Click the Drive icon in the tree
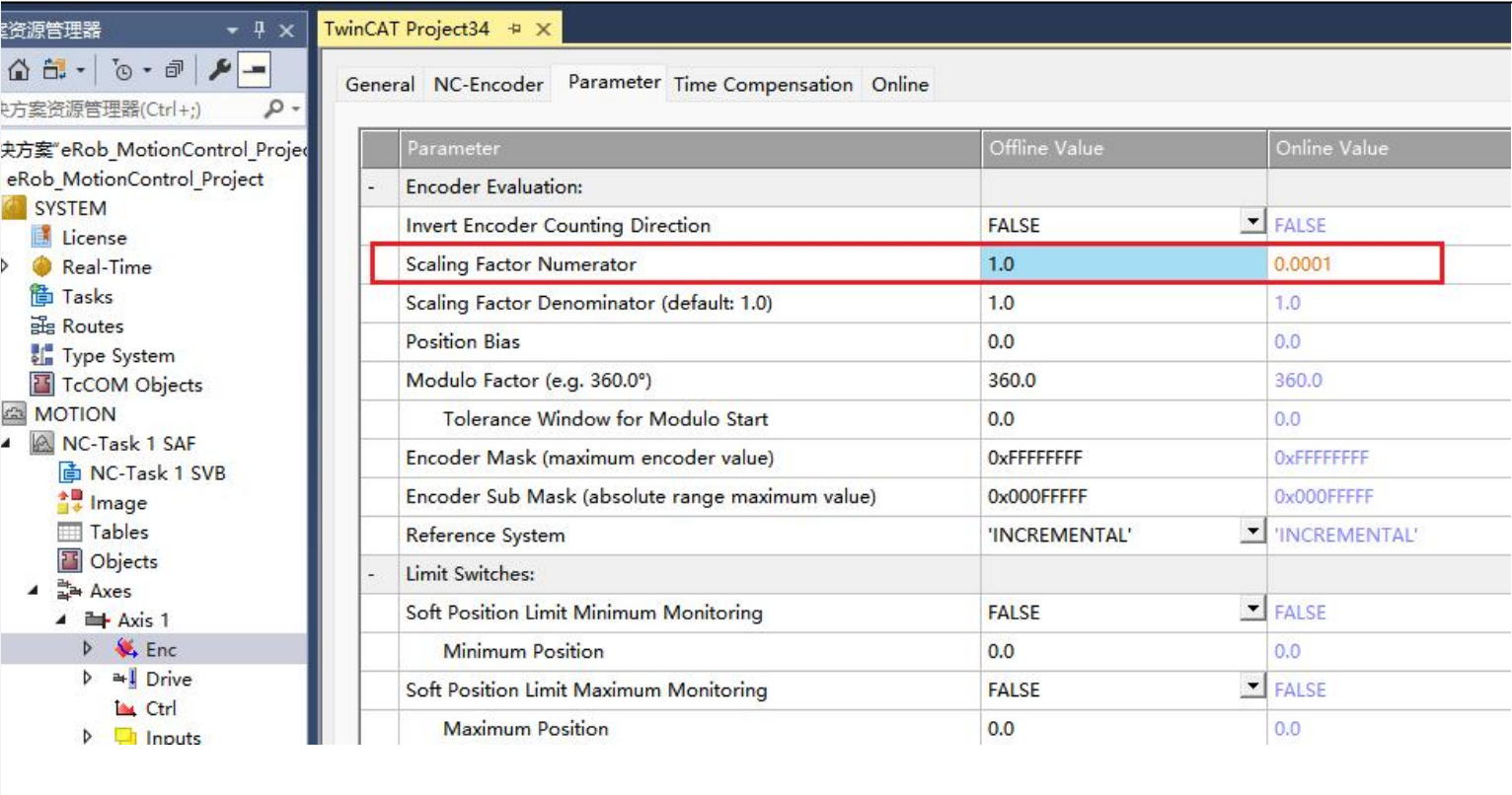 (x=125, y=678)
